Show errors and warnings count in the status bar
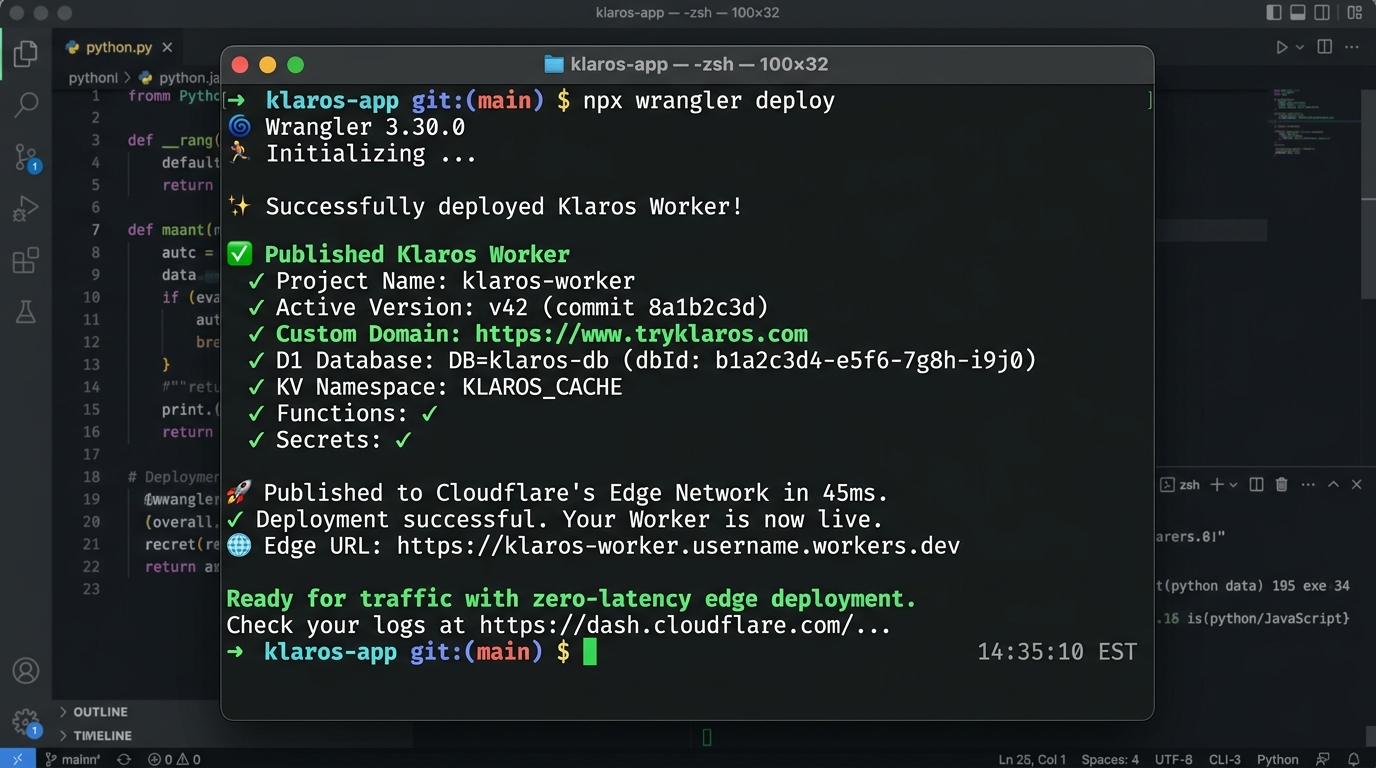The image size is (1376, 768). tap(174, 759)
